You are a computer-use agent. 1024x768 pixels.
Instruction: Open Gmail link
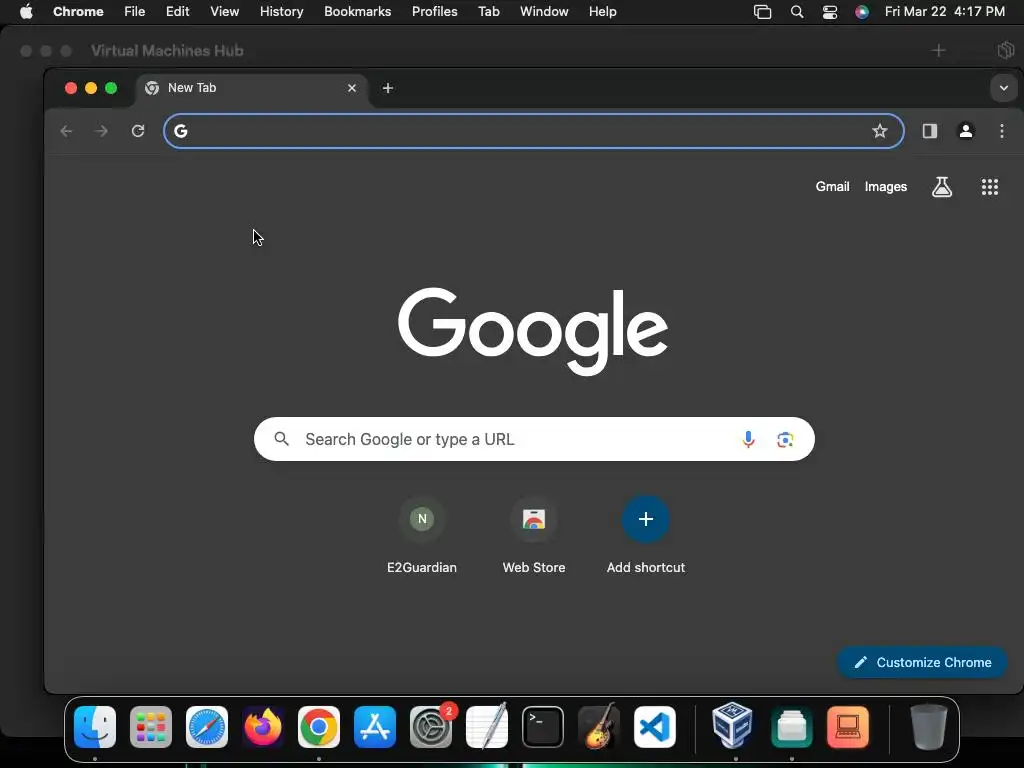832,187
